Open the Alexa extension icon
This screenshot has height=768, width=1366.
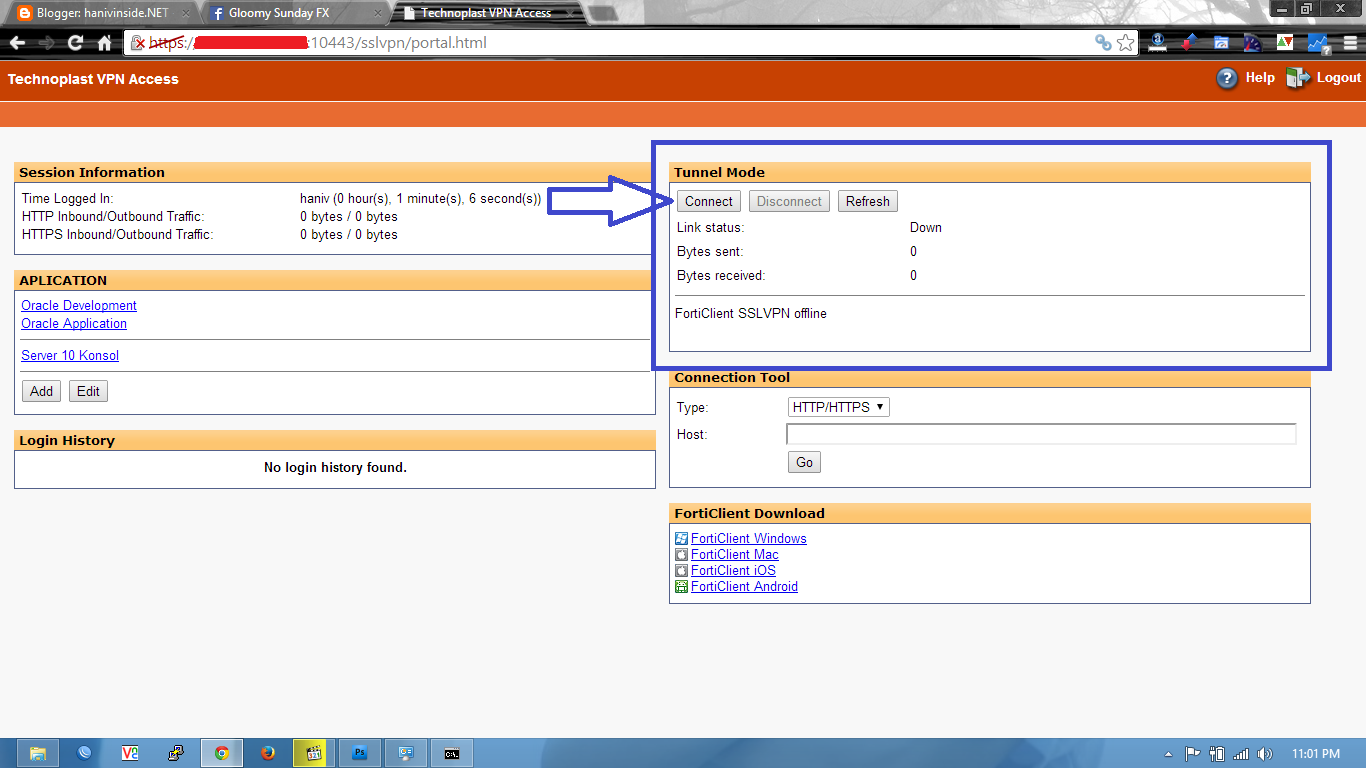pos(1158,43)
